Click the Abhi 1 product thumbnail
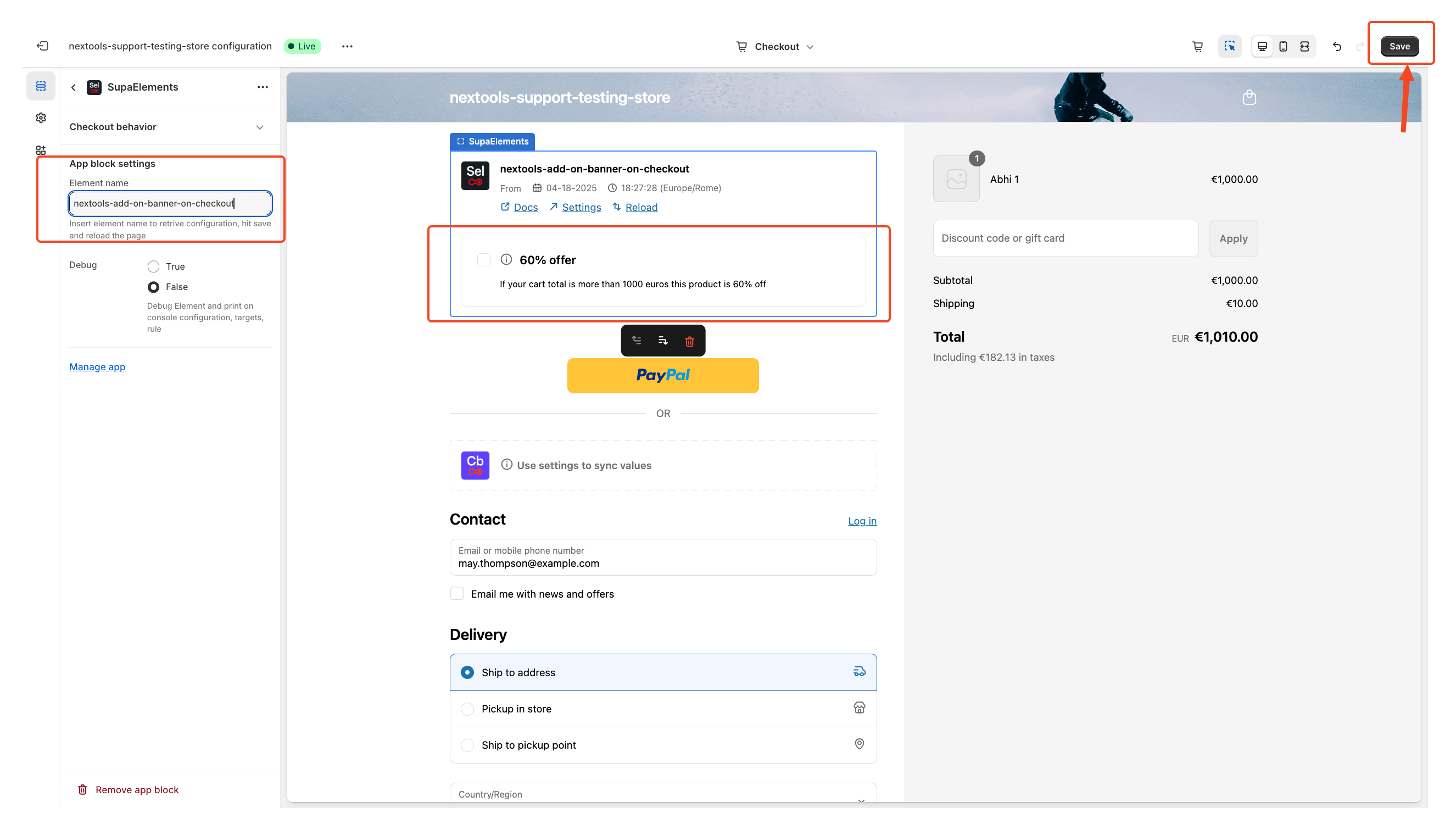The image size is (1456, 830). (x=956, y=179)
